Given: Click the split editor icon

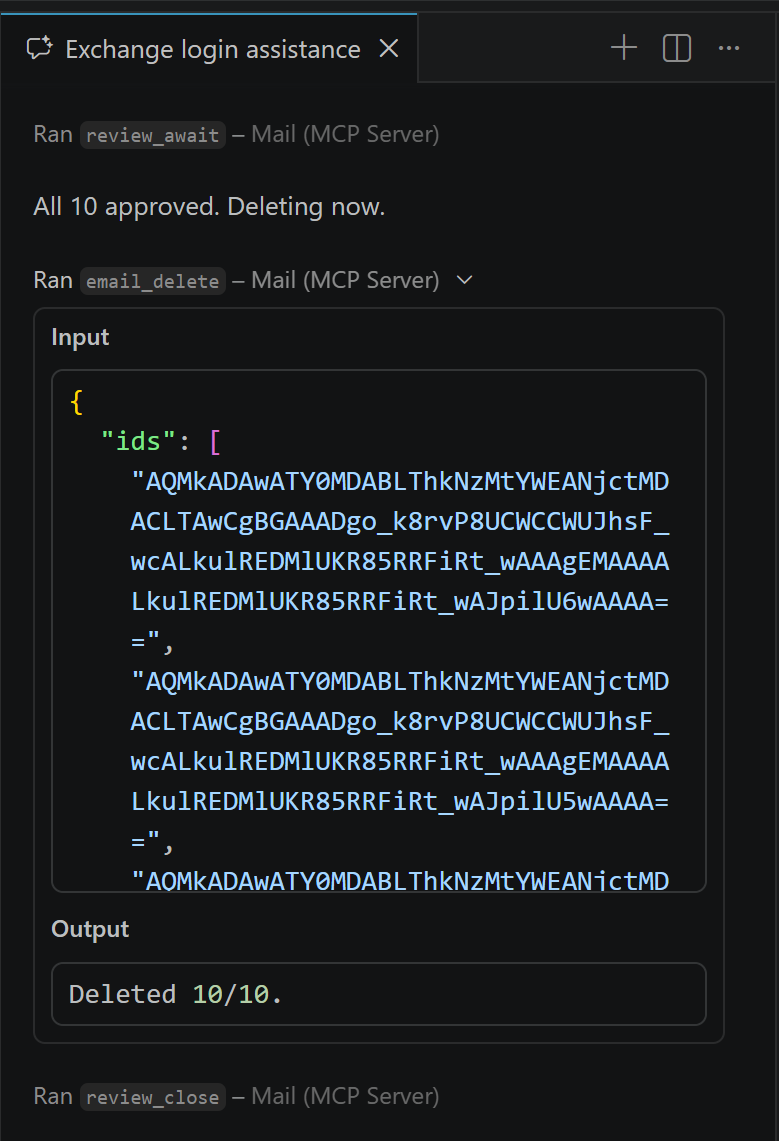Looking at the screenshot, I should pyautogui.click(x=676, y=47).
